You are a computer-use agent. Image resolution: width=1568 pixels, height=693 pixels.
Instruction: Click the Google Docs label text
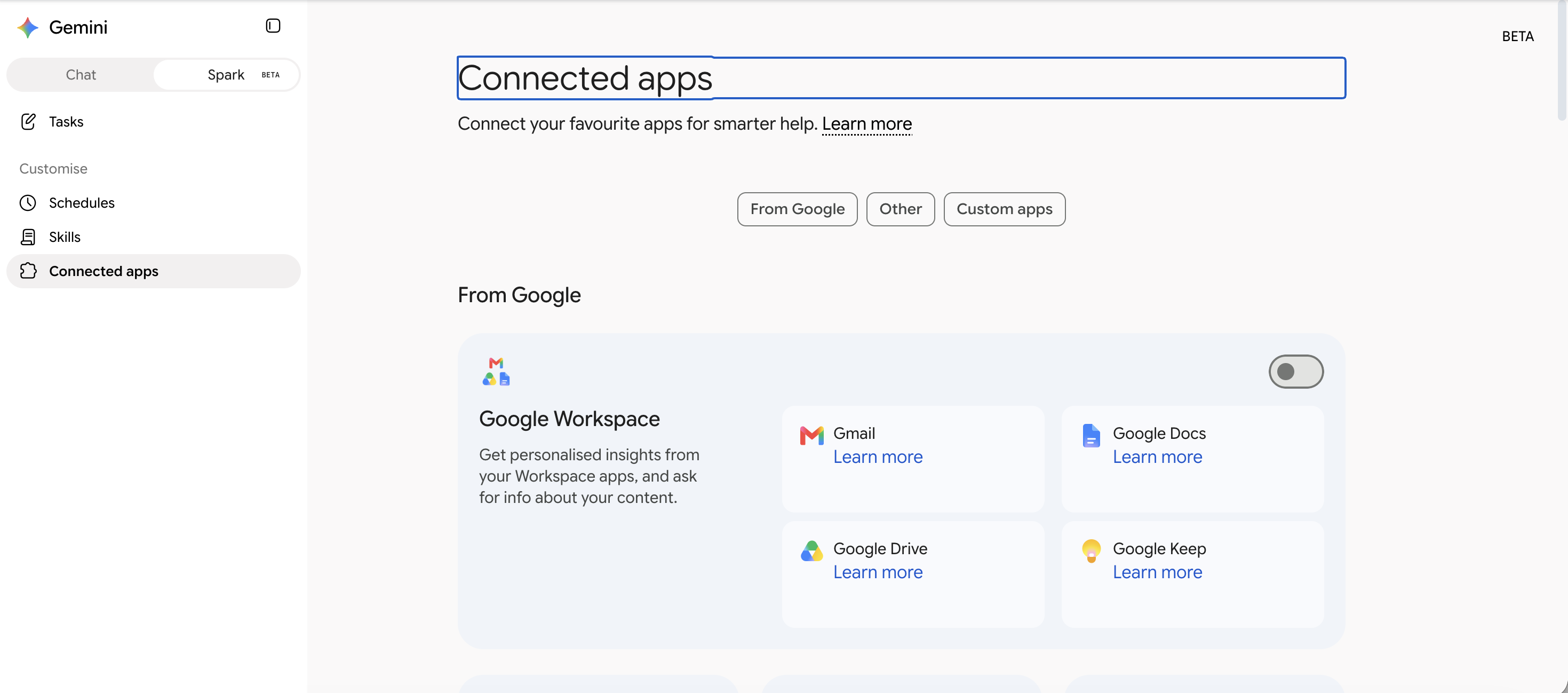1159,434
